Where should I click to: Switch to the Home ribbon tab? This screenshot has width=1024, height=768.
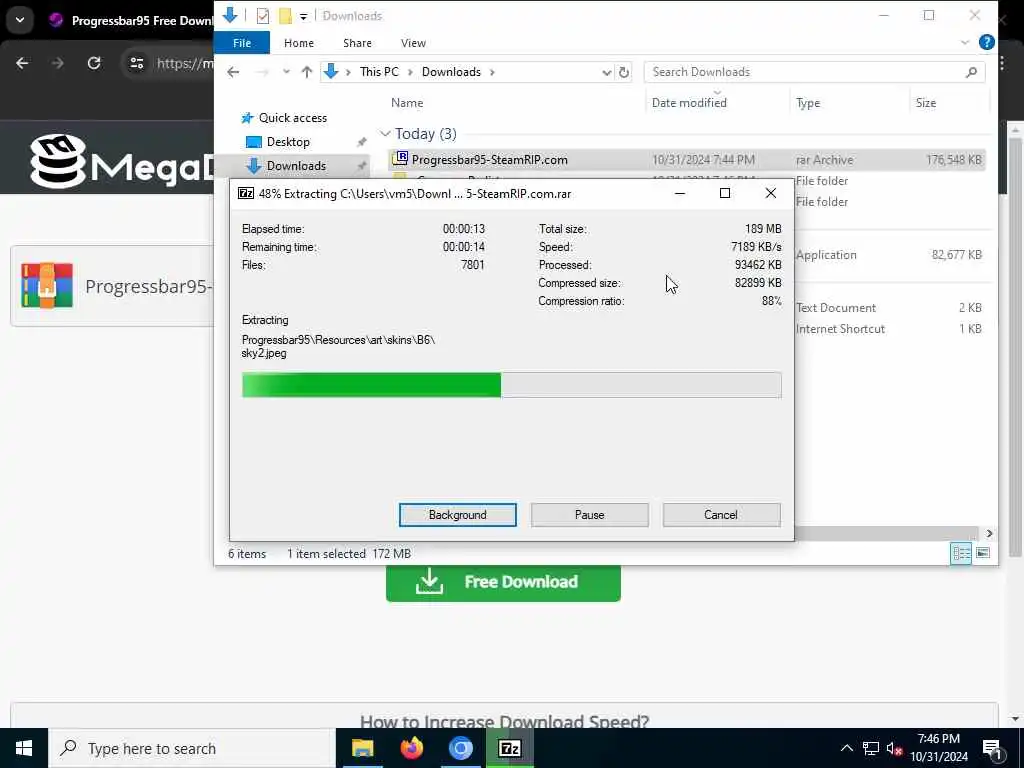pos(298,43)
